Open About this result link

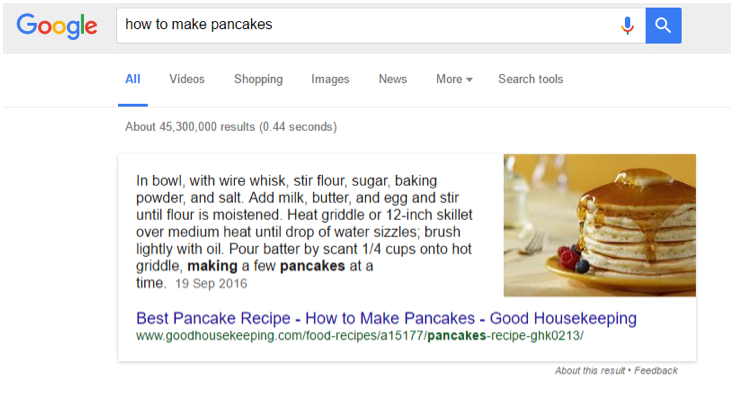pos(590,370)
